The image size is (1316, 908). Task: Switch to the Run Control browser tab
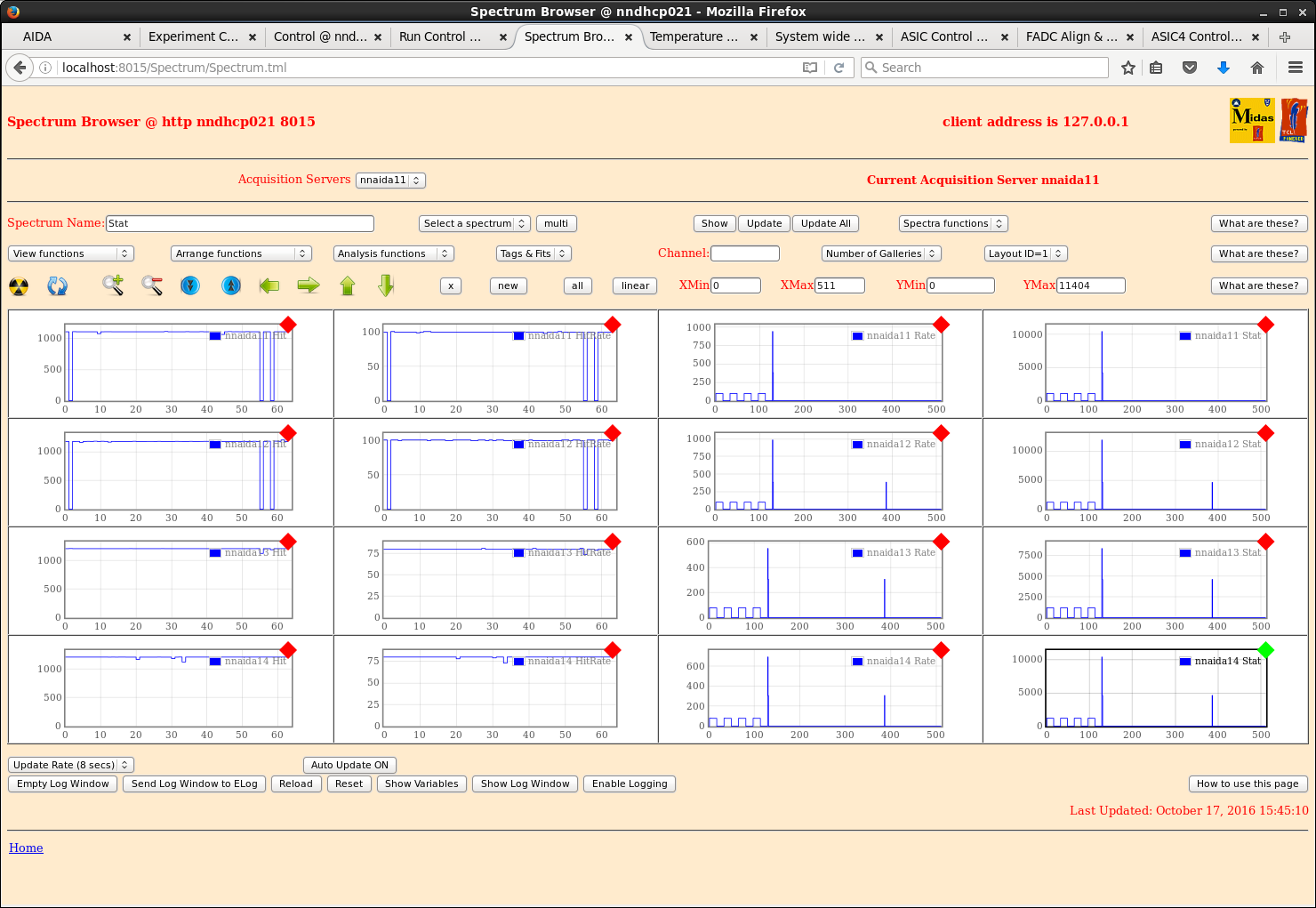[x=440, y=36]
